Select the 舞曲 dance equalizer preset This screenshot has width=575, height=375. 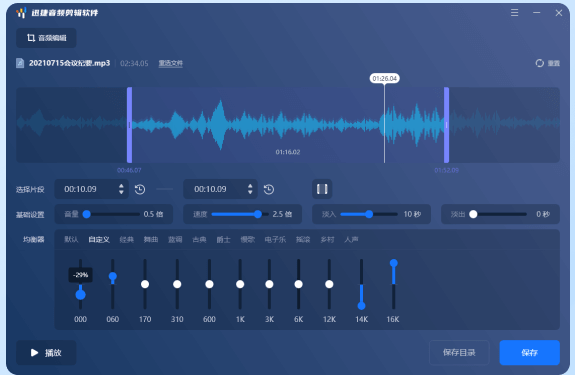(151, 239)
